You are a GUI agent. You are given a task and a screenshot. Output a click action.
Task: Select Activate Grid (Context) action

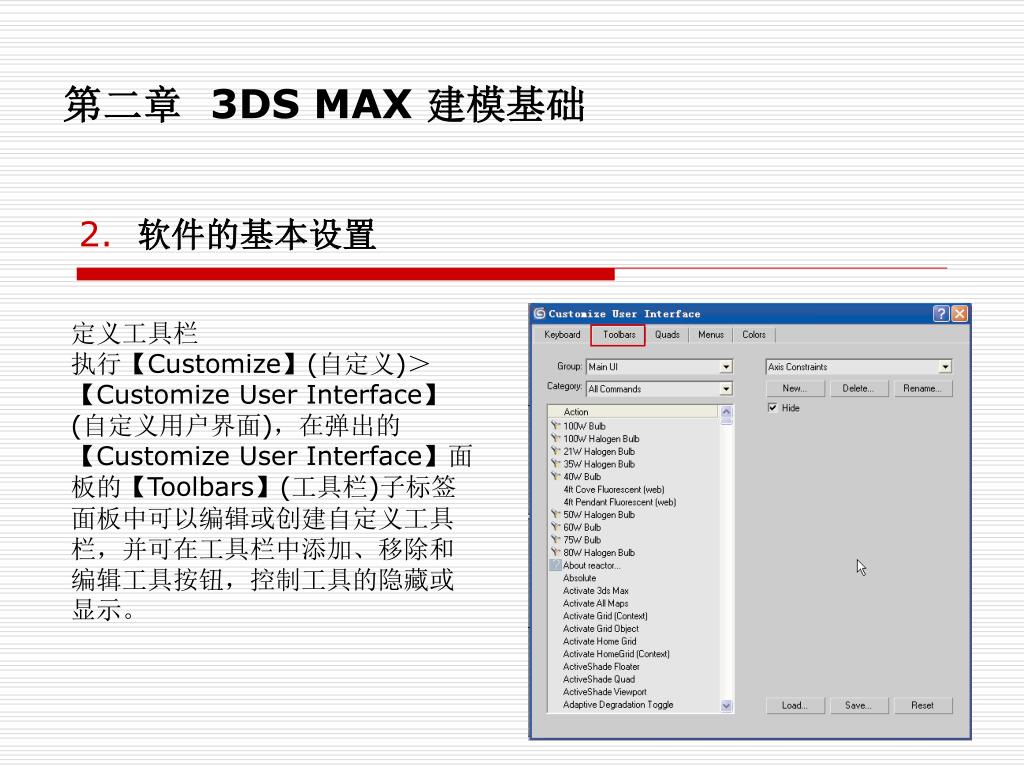click(605, 616)
